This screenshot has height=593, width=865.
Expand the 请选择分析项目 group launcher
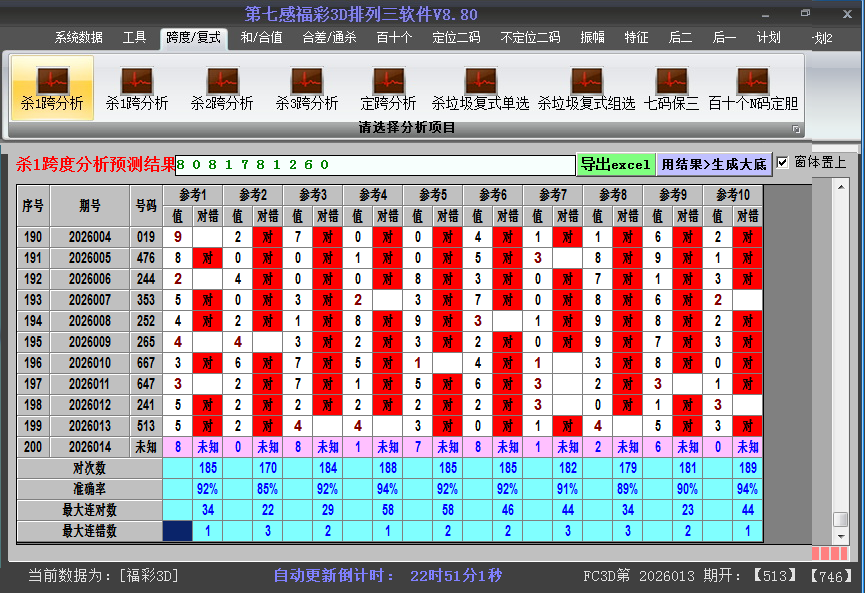point(796,129)
